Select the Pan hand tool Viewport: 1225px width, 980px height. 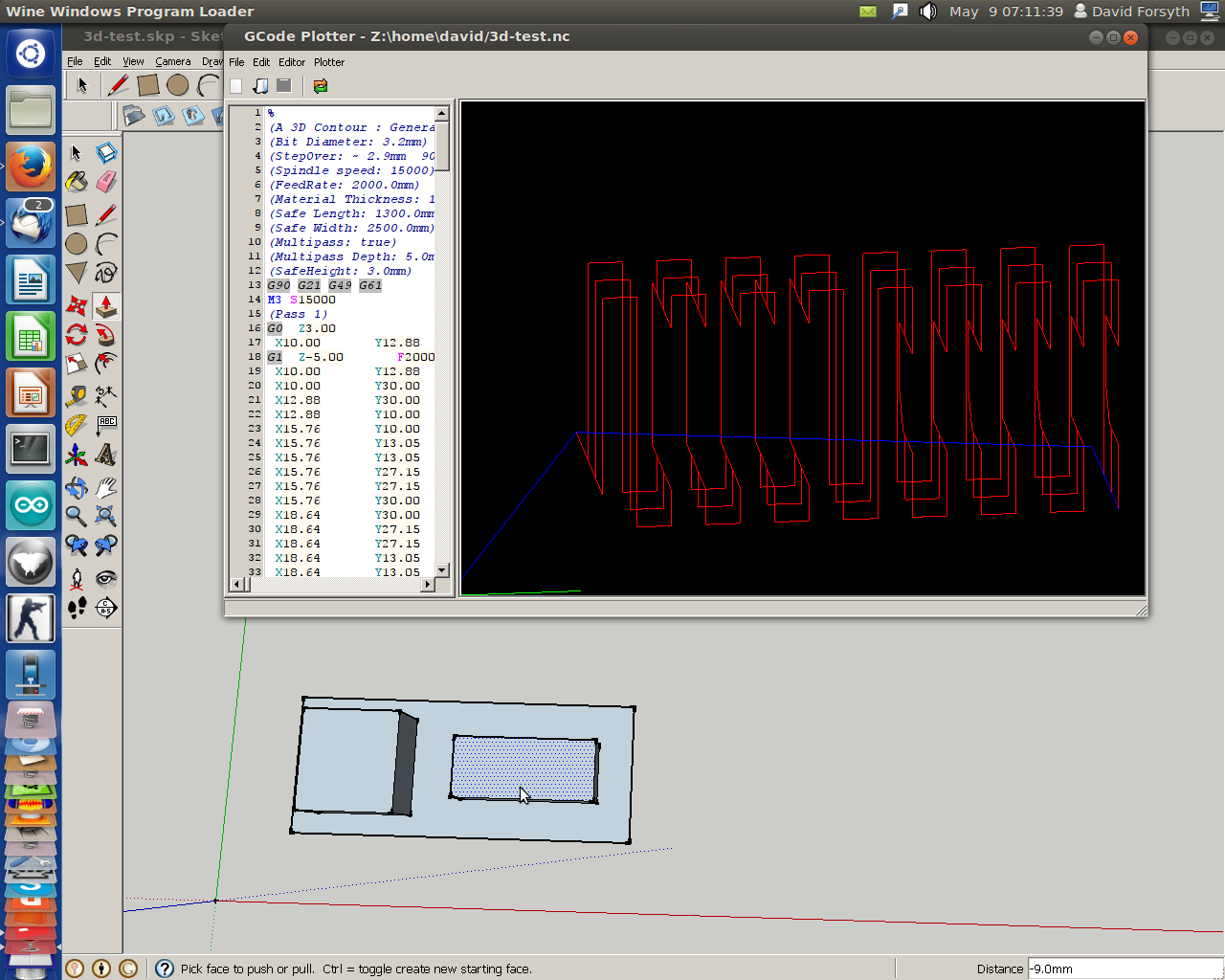[x=106, y=487]
